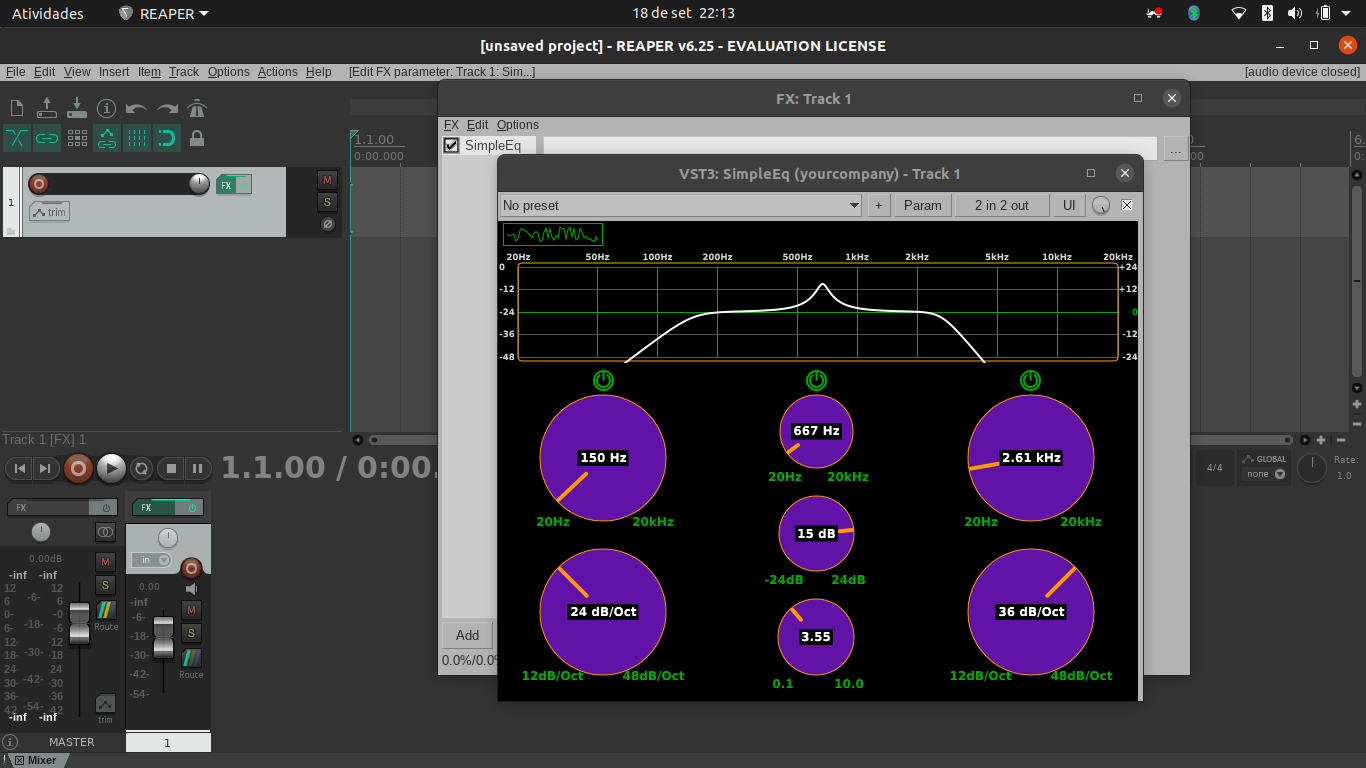Click the Param button in plugin window
The width and height of the screenshot is (1366, 768).
coord(922,205)
